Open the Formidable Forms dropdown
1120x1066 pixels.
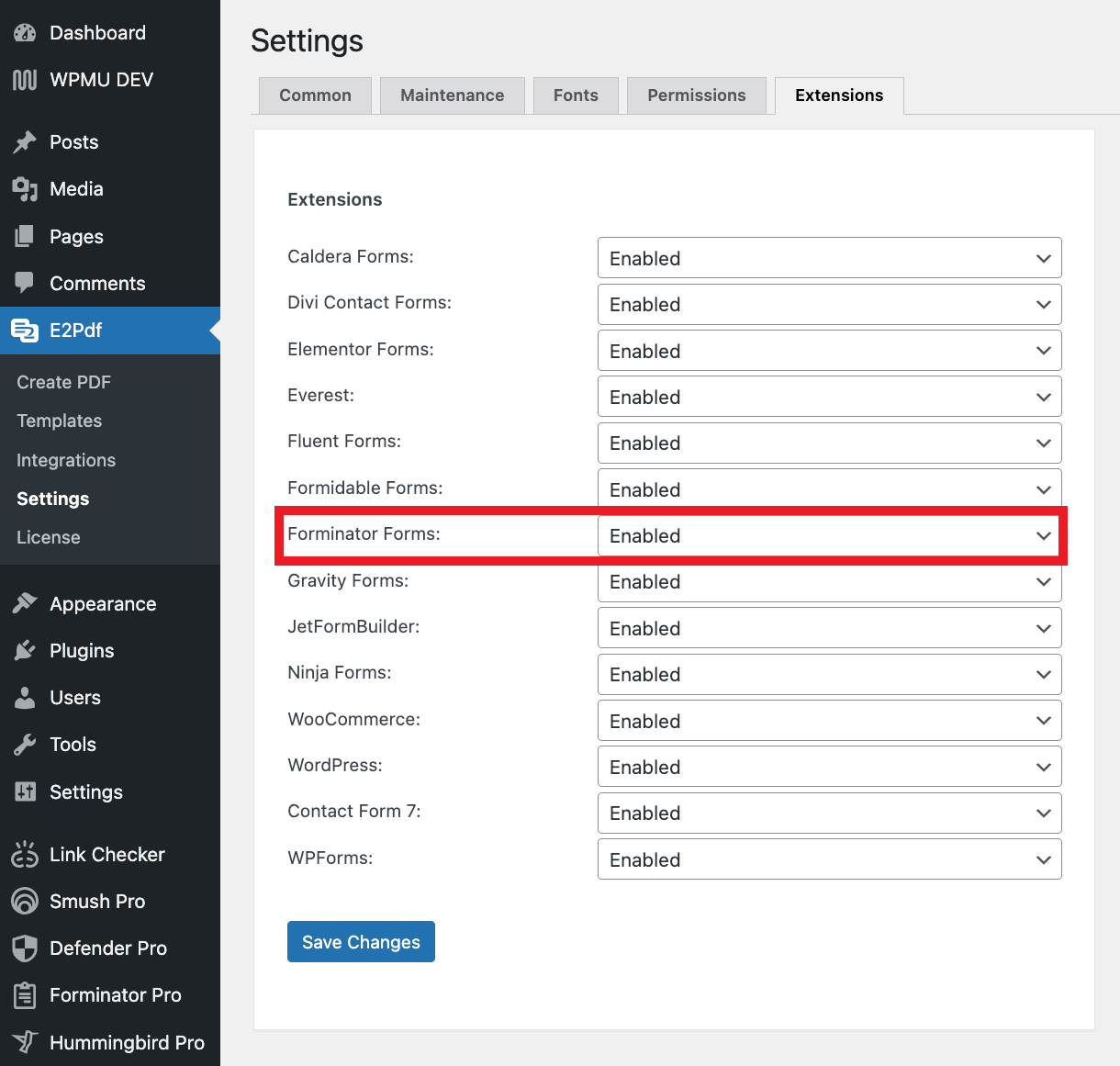829,489
